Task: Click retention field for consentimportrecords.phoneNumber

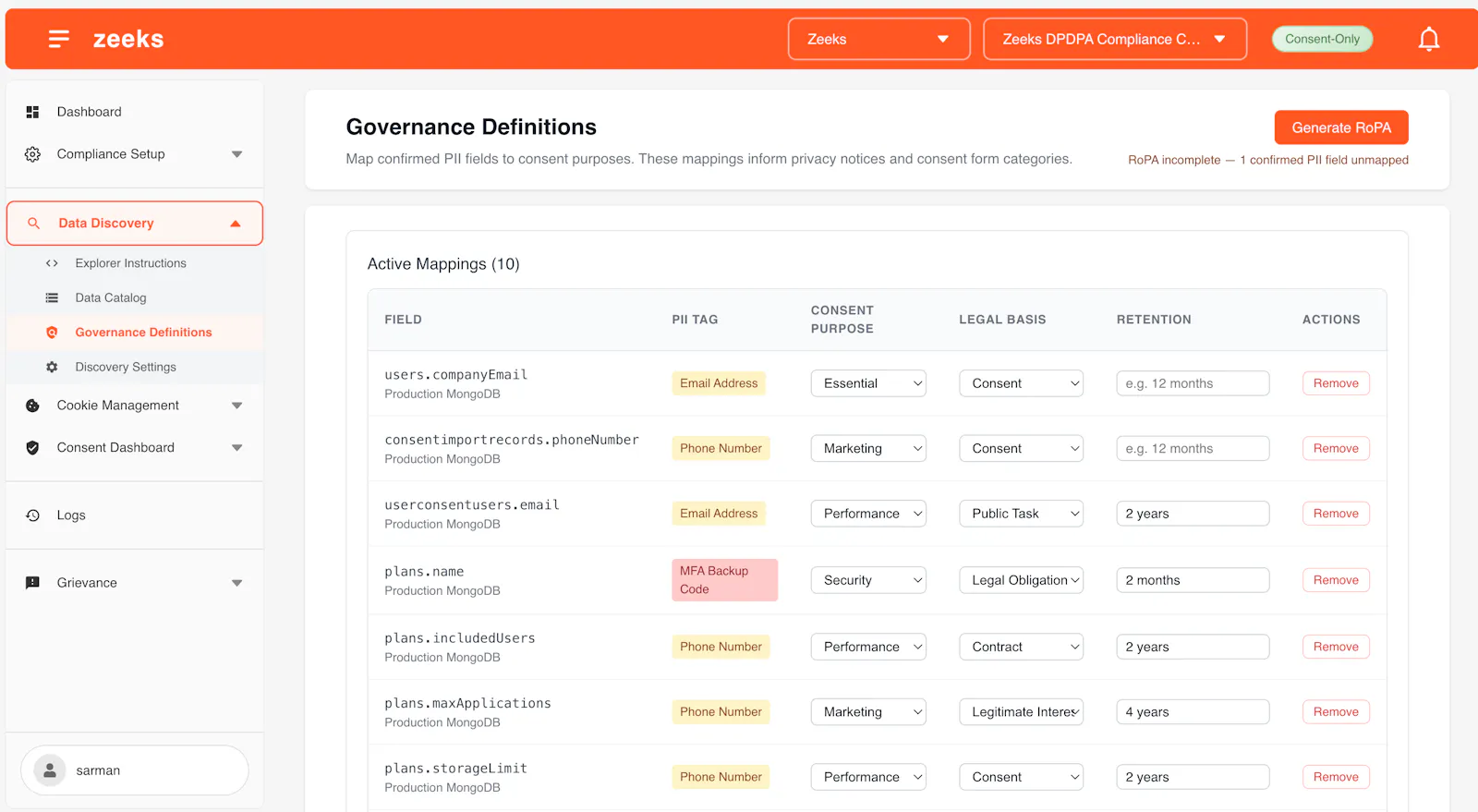Action: [x=1193, y=449]
